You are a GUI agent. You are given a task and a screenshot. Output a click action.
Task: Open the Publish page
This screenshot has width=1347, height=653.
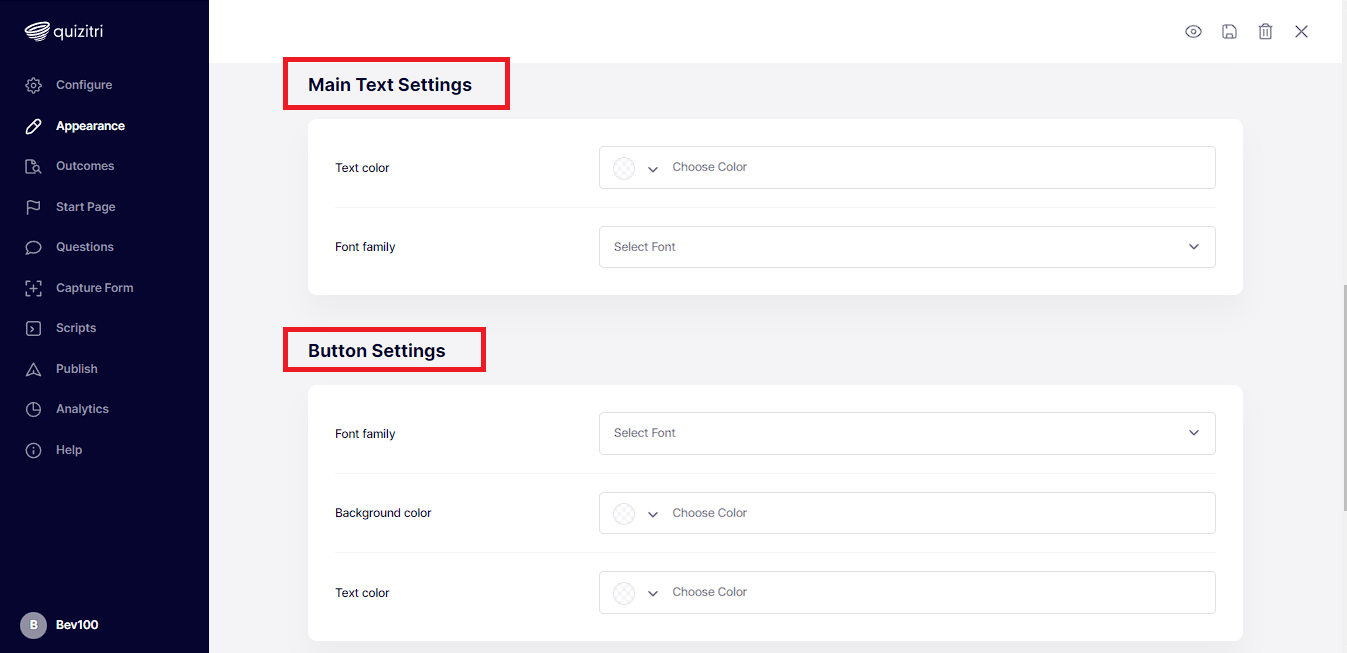[76, 369]
